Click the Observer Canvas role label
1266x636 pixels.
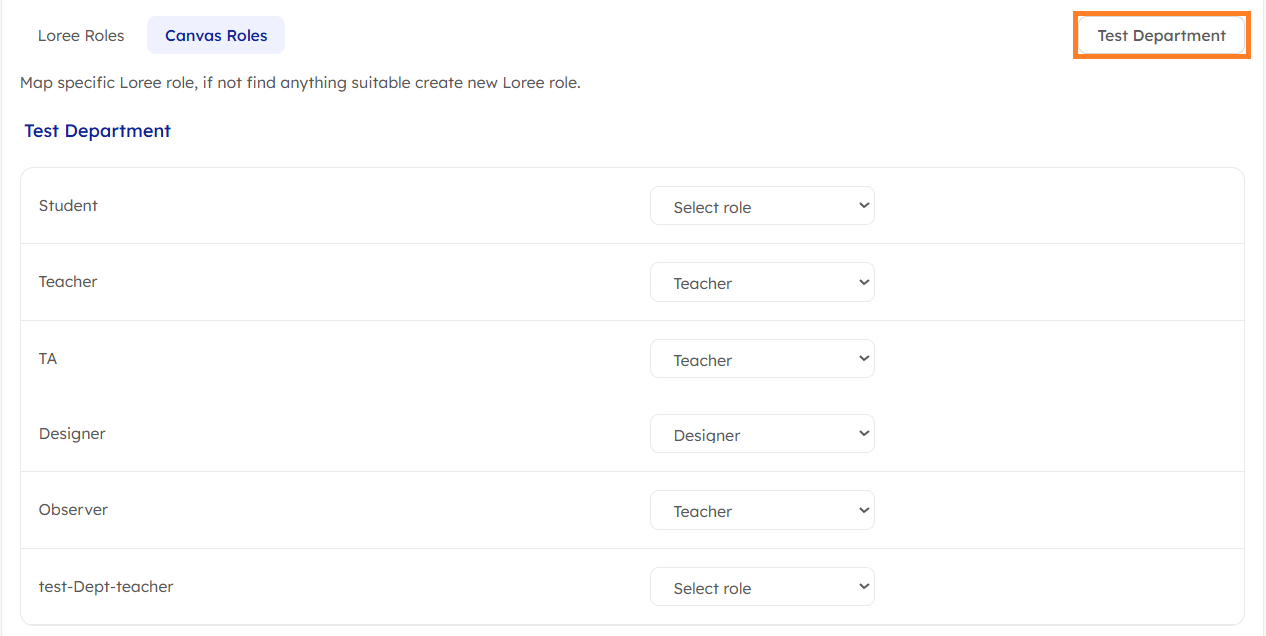click(x=73, y=510)
